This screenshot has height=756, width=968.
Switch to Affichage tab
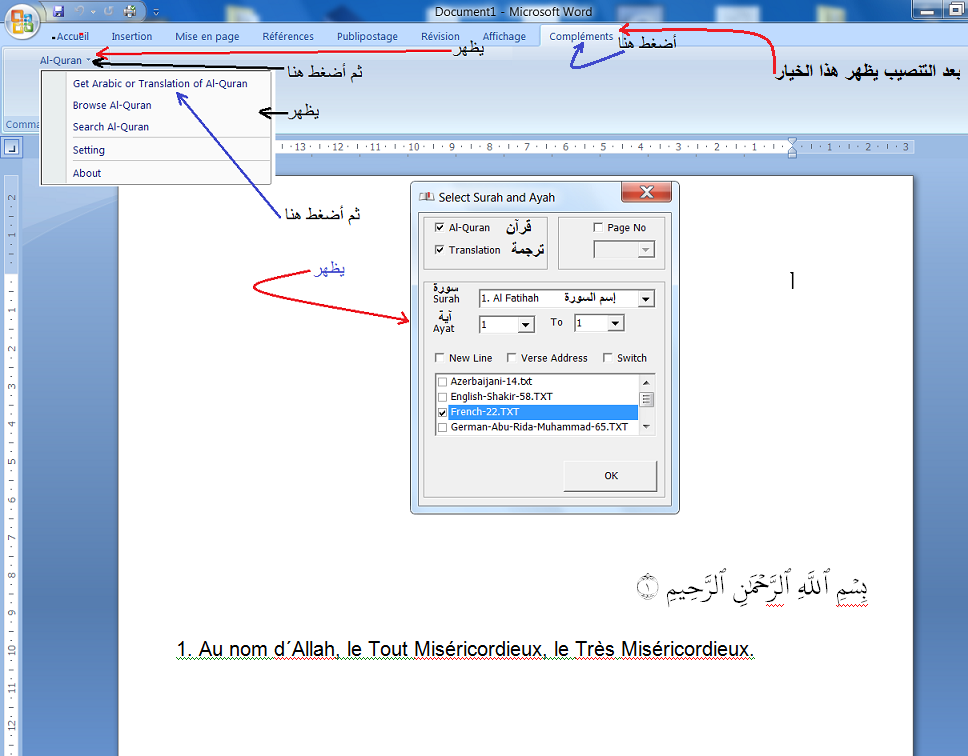click(x=504, y=36)
